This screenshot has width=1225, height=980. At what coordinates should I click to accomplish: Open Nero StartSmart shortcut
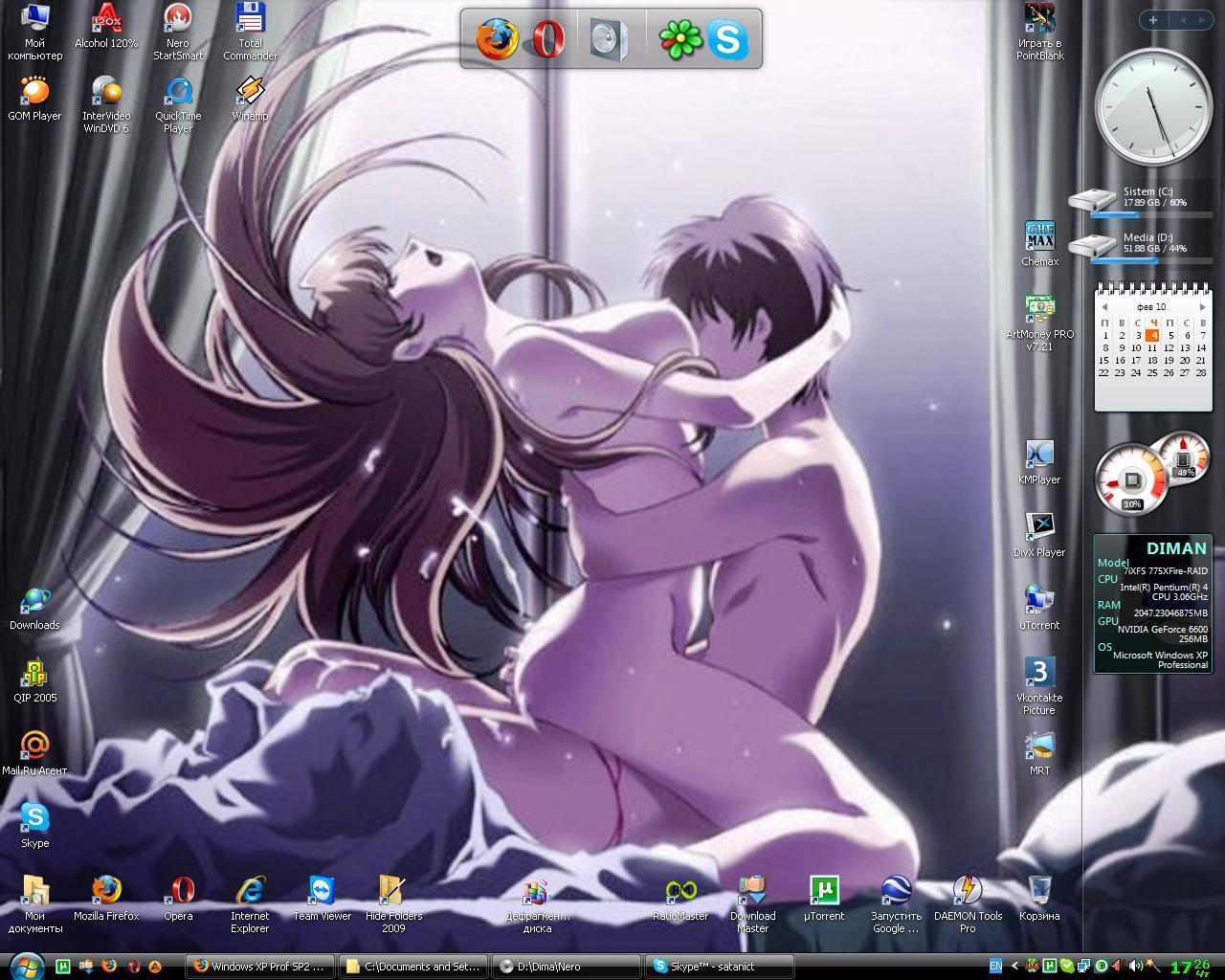click(178, 31)
